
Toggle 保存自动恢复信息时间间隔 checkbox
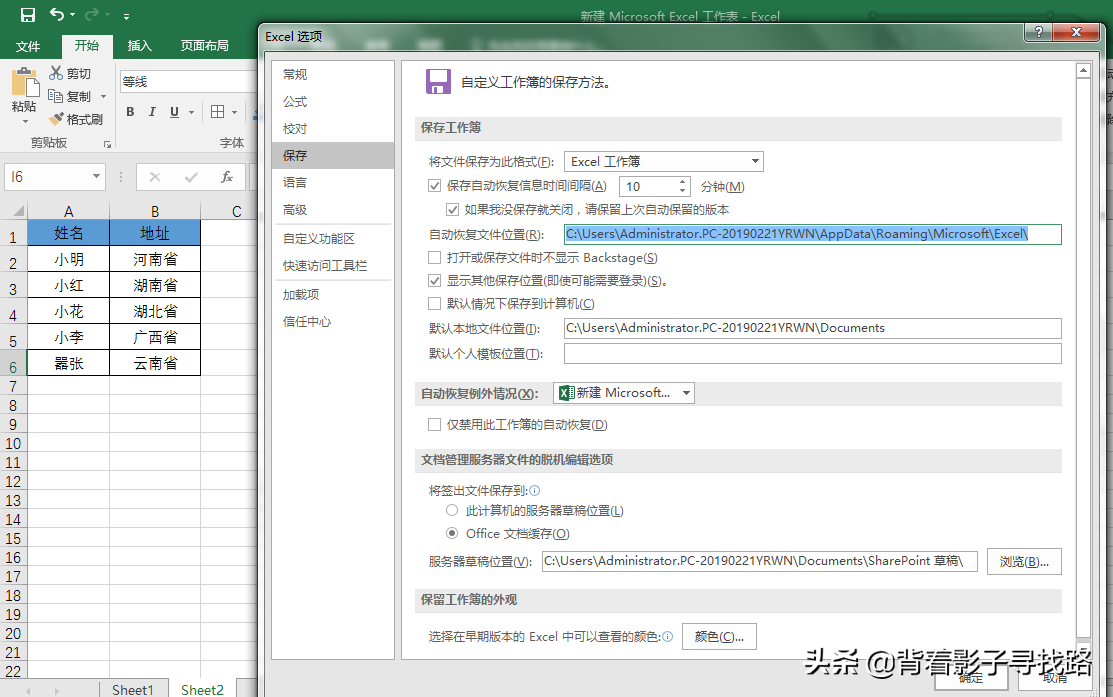434,186
